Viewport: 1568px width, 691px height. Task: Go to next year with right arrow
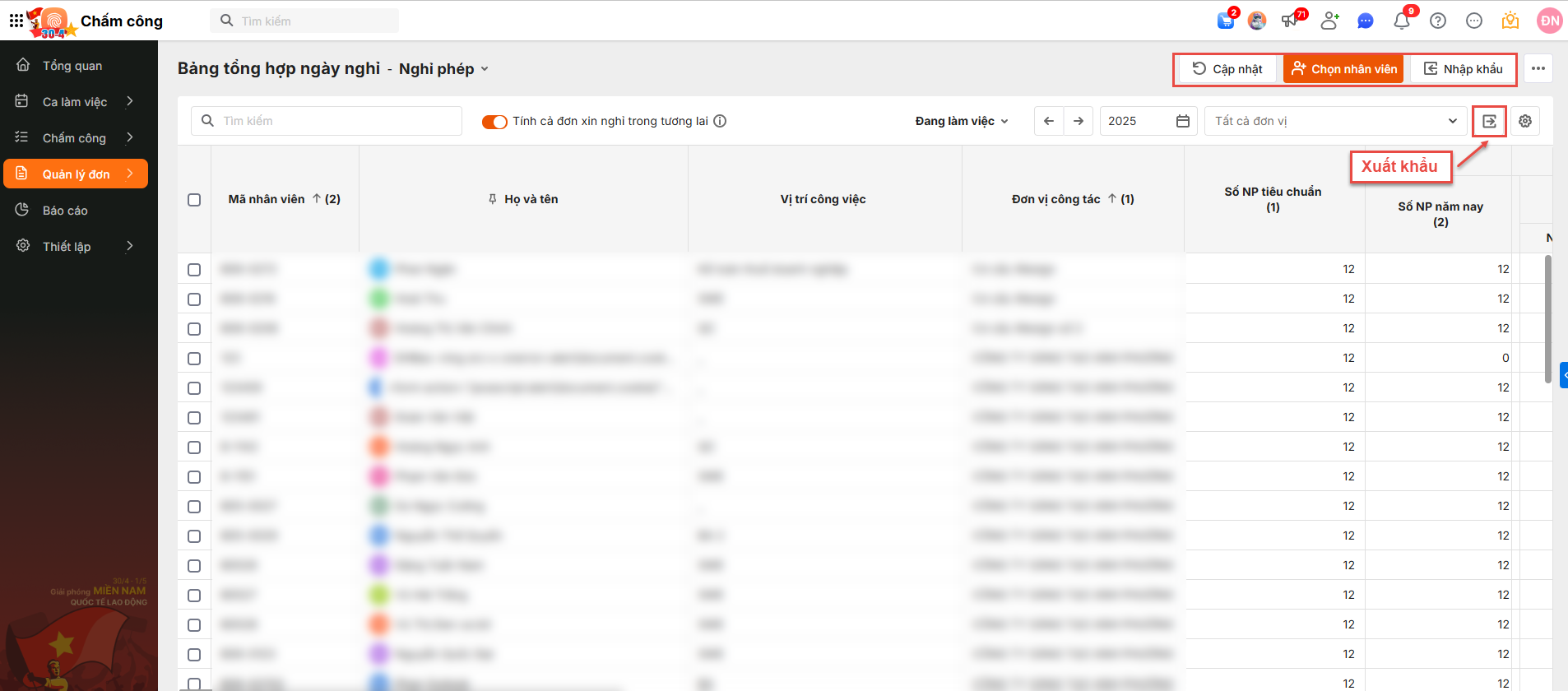click(x=1079, y=121)
